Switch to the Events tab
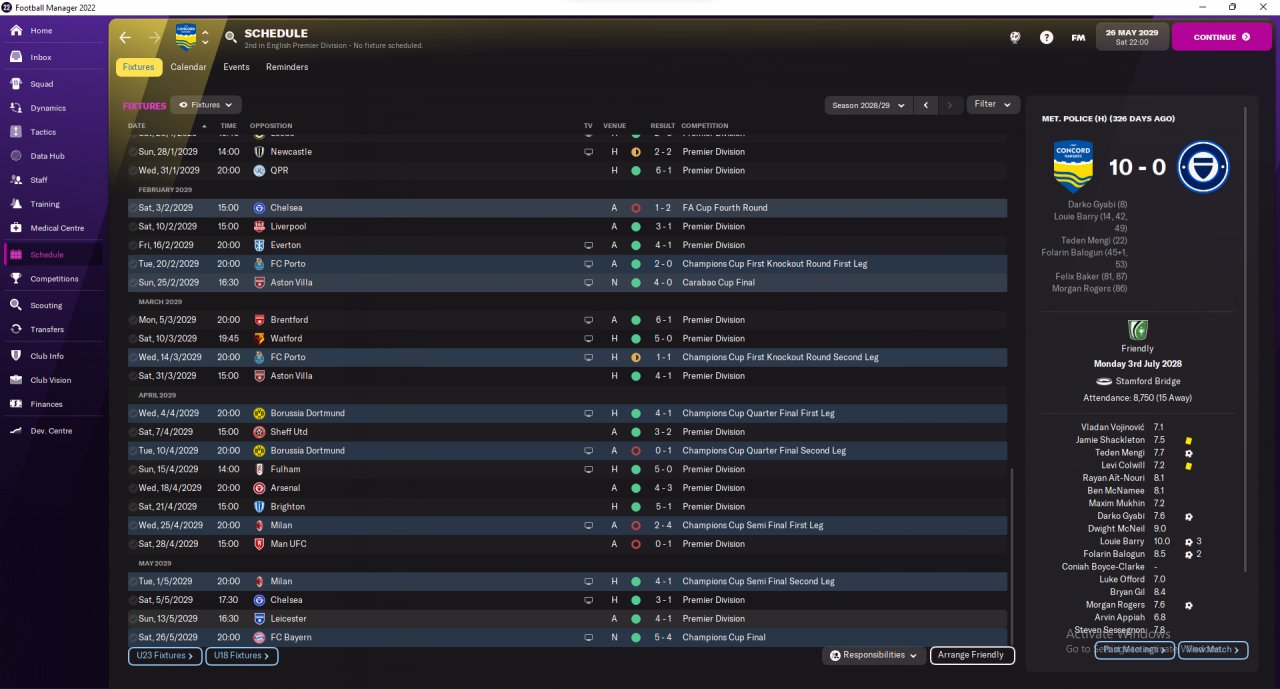The image size is (1280, 689). coord(236,67)
